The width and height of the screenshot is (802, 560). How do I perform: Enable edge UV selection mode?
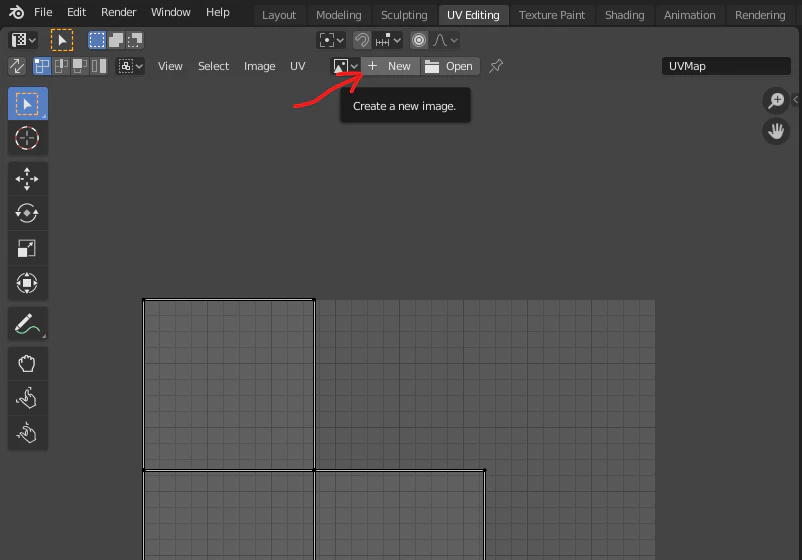[61, 66]
